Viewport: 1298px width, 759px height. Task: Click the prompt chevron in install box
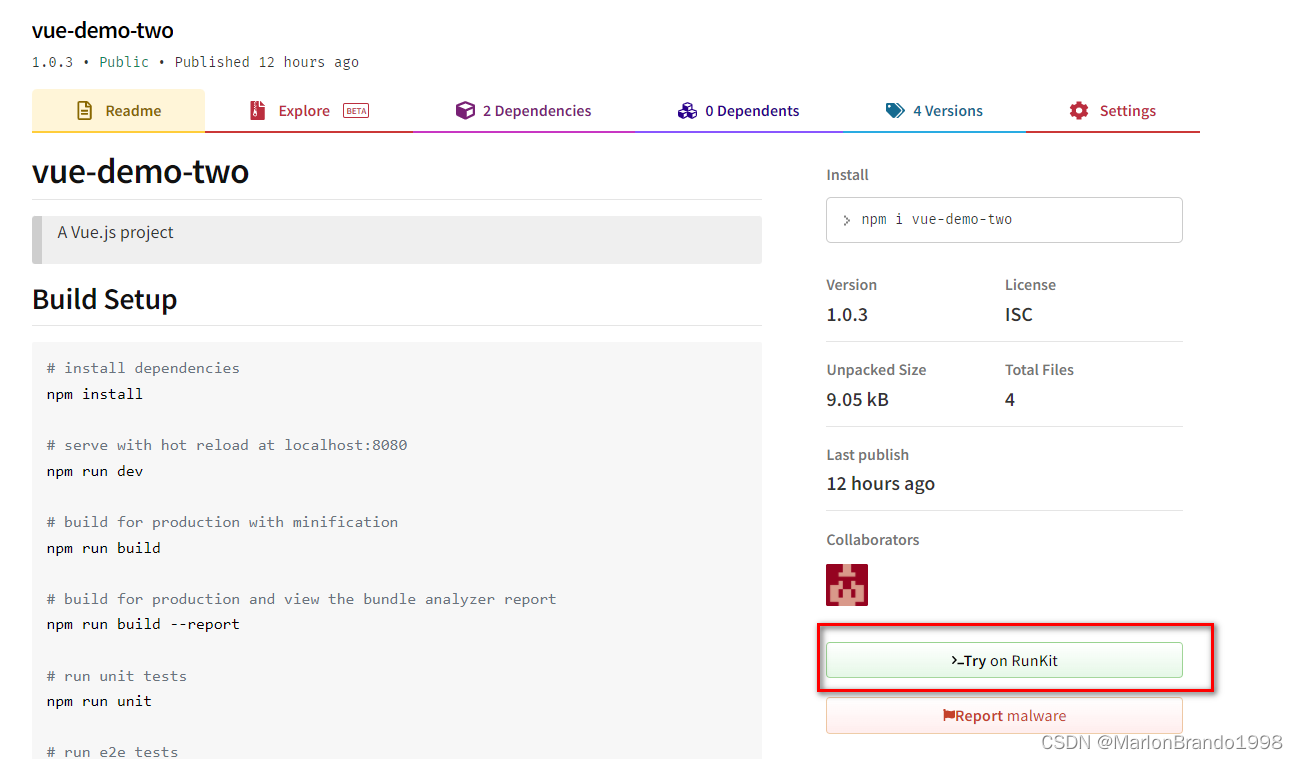[x=847, y=220]
